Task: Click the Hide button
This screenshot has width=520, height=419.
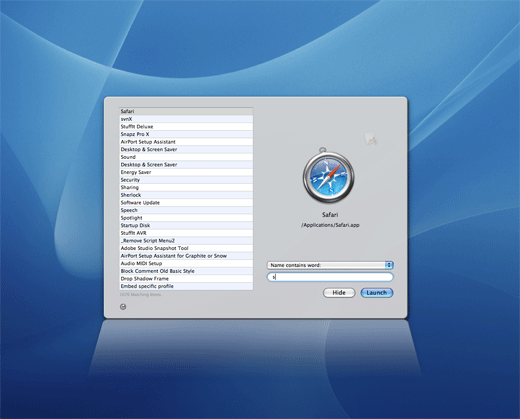Action: [x=339, y=293]
